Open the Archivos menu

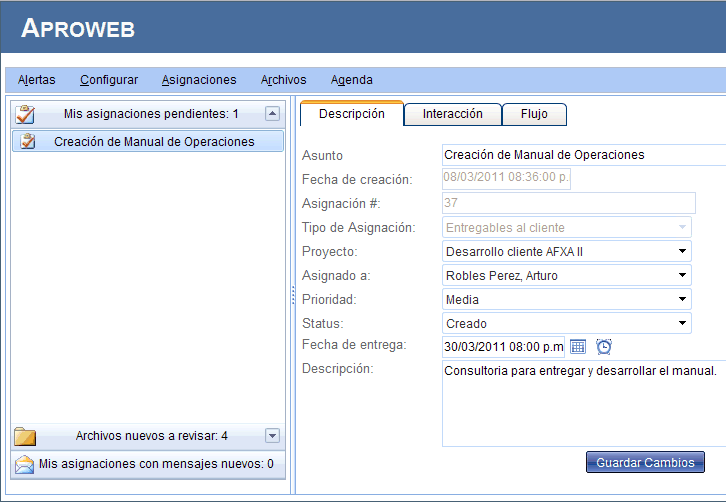point(283,80)
